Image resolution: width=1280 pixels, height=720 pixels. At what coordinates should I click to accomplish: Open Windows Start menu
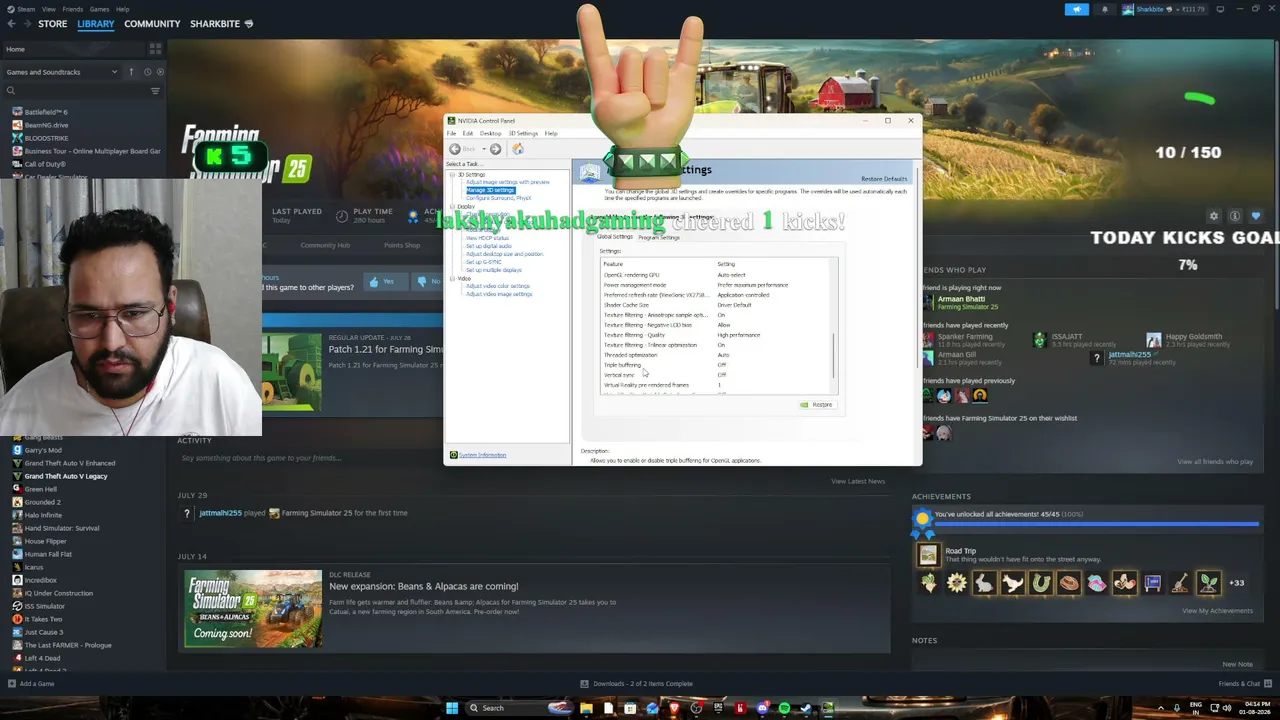[x=452, y=708]
